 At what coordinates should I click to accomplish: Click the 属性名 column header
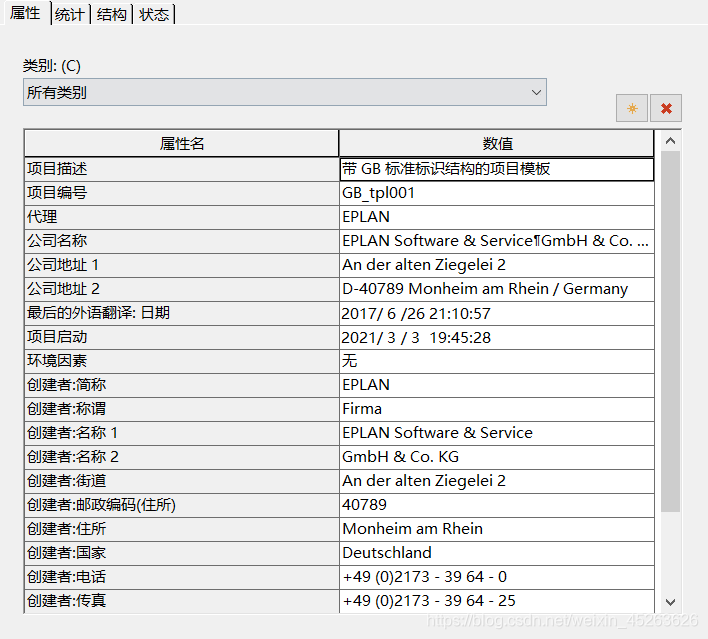tap(181, 144)
